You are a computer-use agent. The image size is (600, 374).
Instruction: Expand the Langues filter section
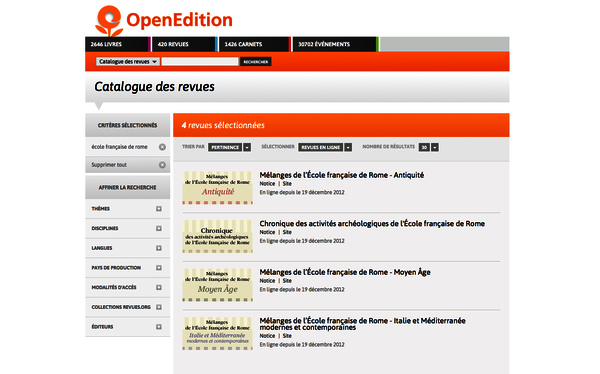159,248
